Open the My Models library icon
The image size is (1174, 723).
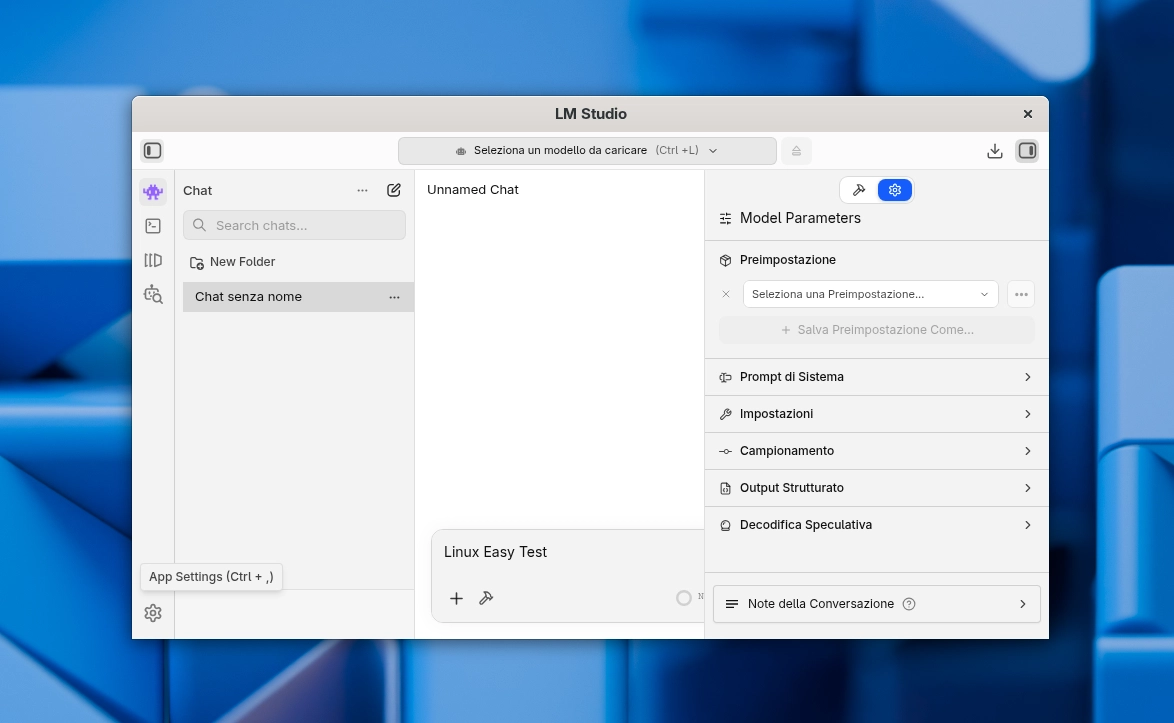point(153,260)
